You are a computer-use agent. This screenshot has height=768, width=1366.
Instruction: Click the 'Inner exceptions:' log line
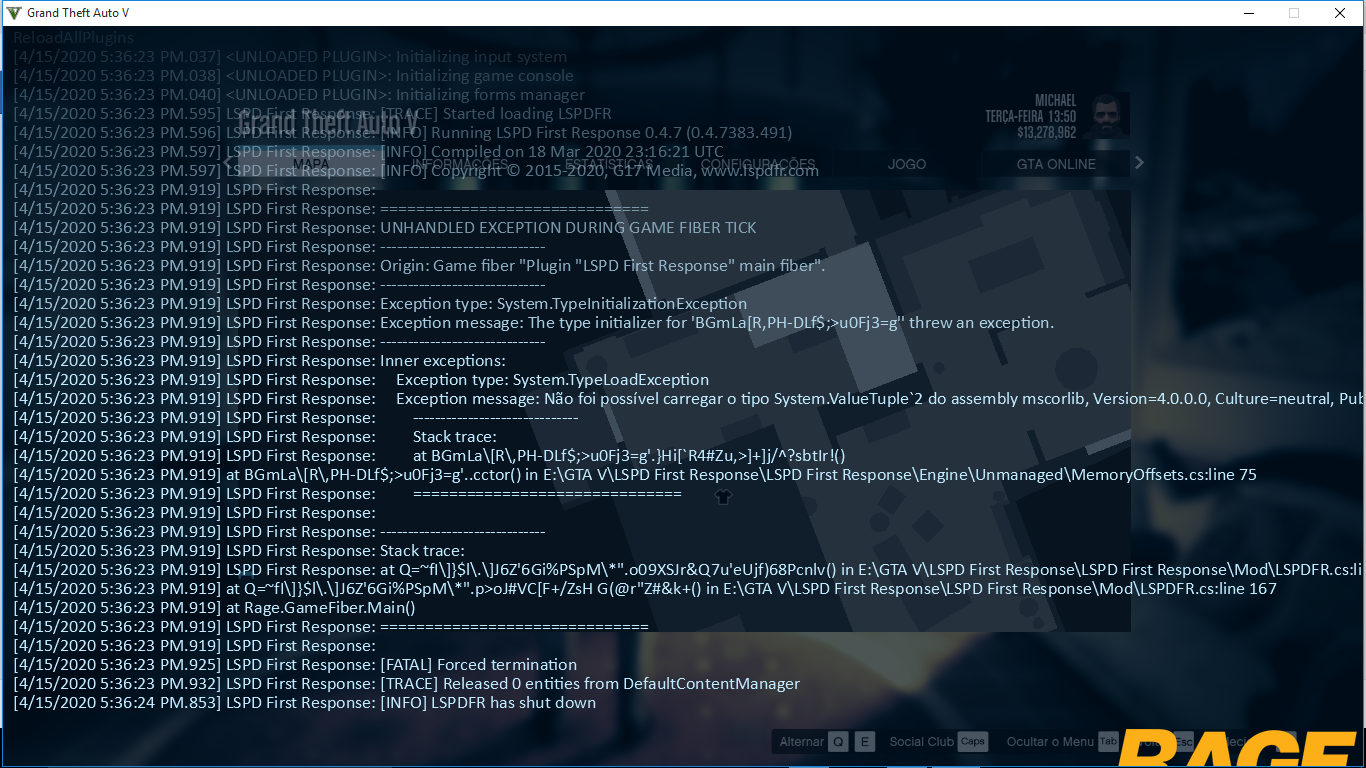(260, 361)
